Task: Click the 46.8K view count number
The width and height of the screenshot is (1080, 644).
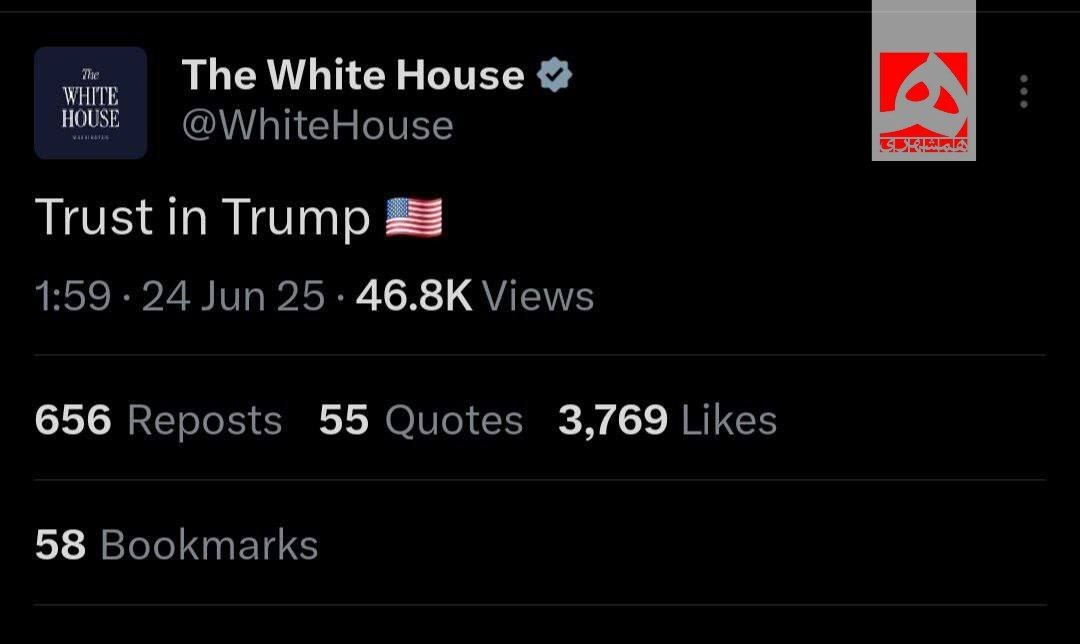Action: click(x=413, y=296)
